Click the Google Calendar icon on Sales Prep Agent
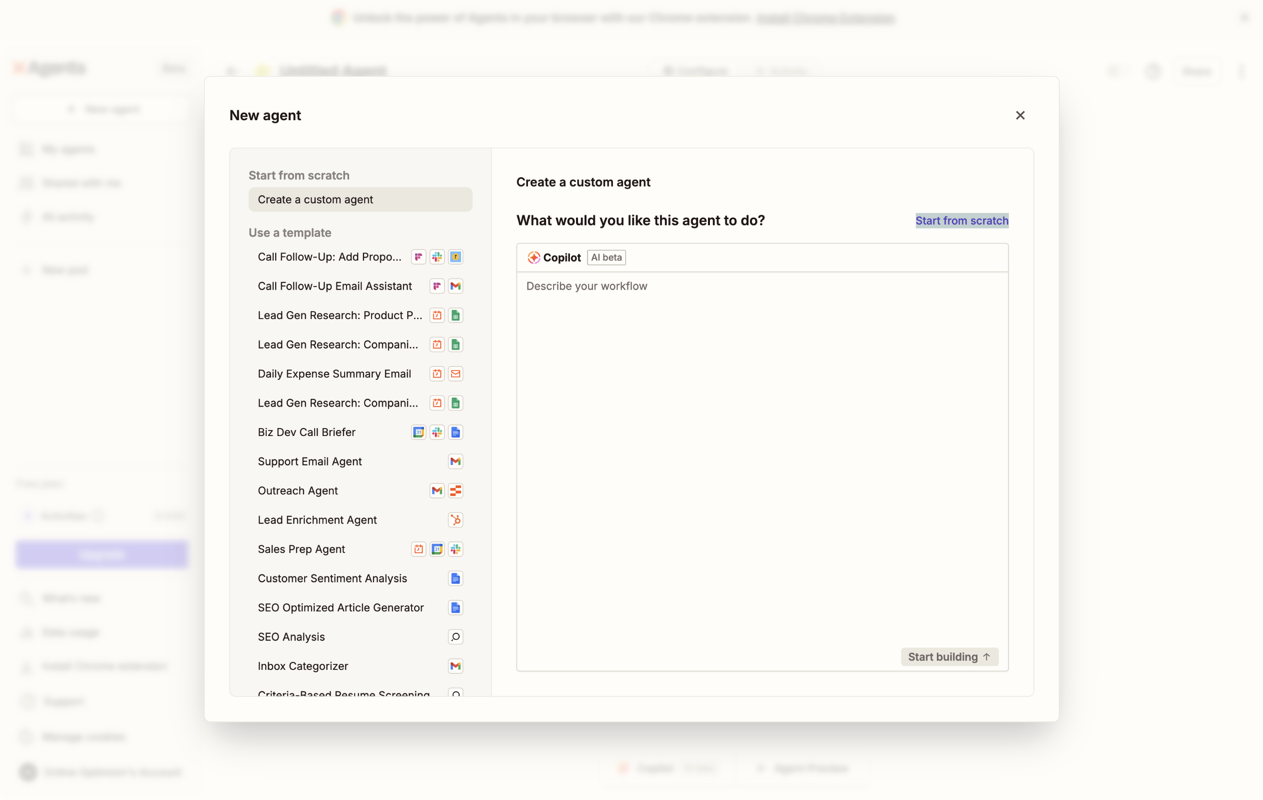This screenshot has height=800, width=1263. 437,549
